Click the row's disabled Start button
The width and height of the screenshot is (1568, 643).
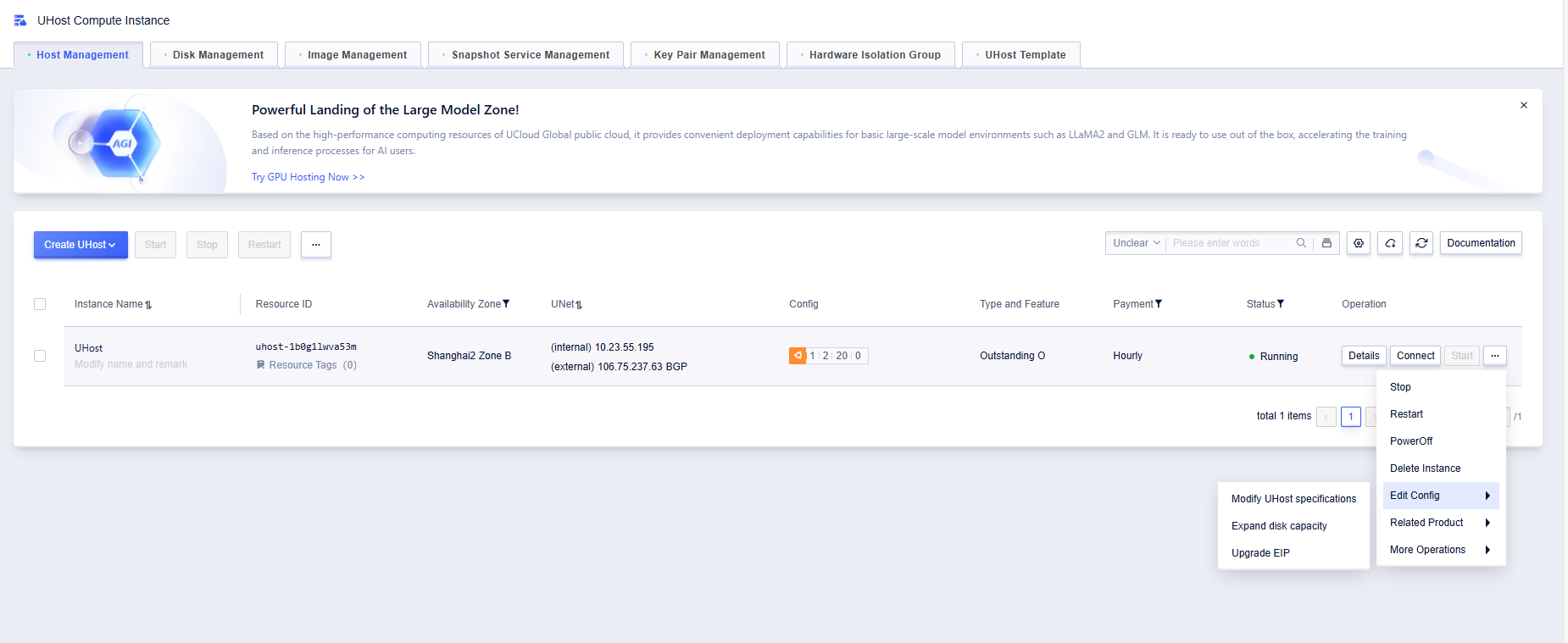click(1462, 356)
